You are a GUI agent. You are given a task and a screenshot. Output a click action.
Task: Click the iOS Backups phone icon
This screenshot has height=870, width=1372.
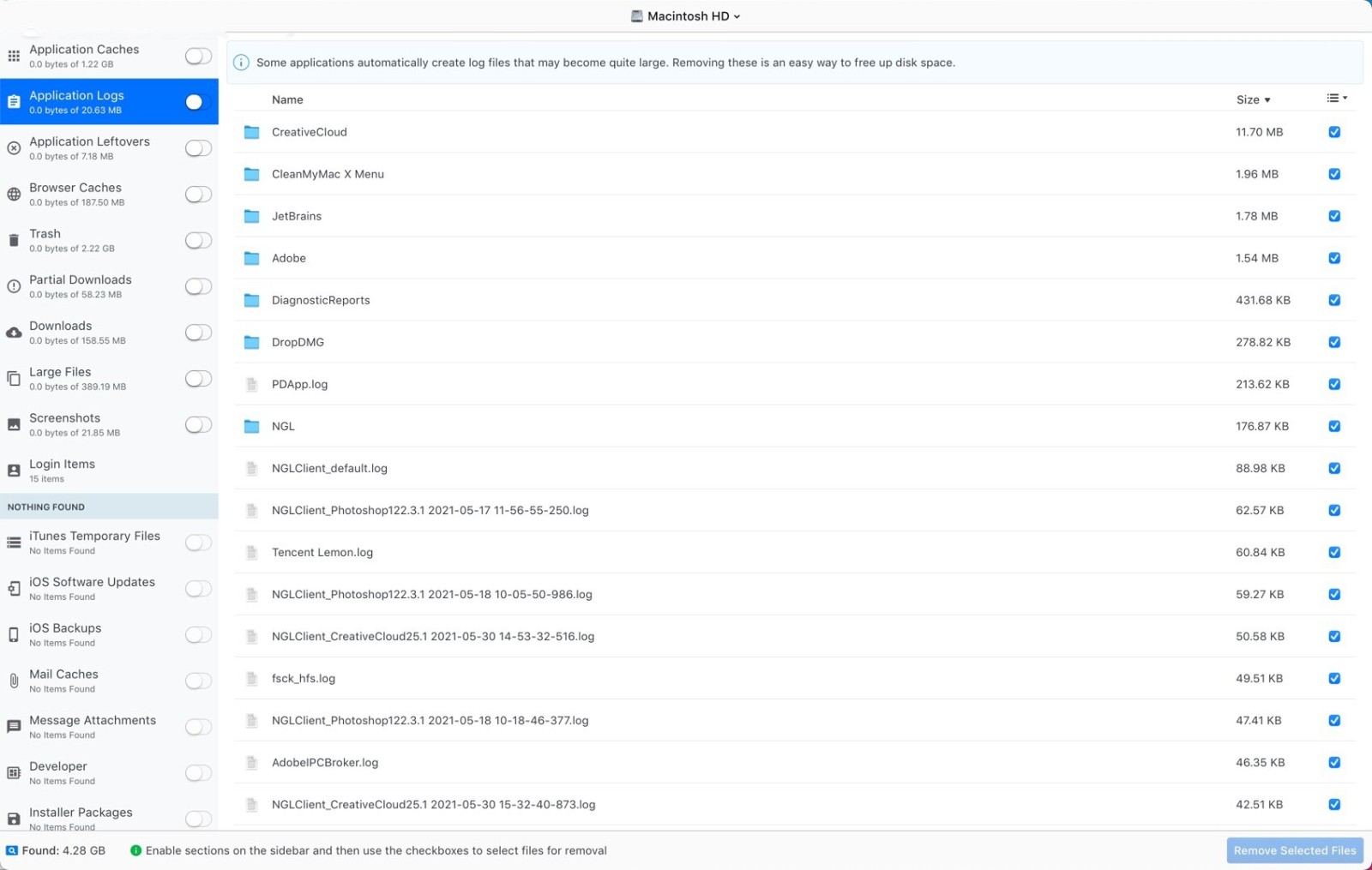[x=14, y=635]
